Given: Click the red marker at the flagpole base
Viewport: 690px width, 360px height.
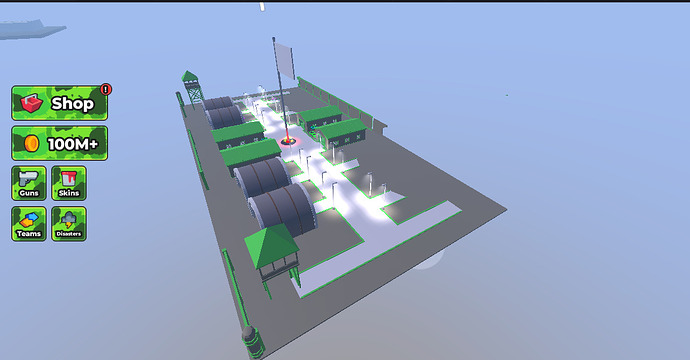Looking at the screenshot, I should (x=288, y=141).
